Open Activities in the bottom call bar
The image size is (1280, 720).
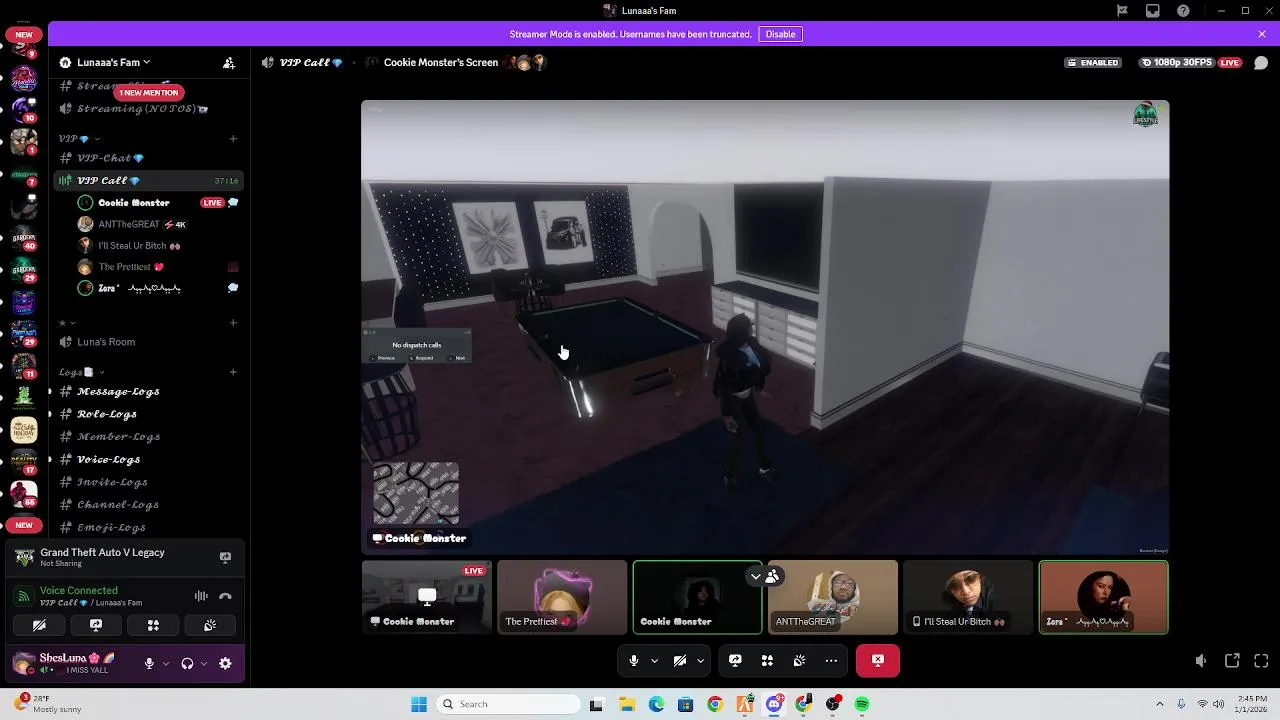(x=767, y=660)
